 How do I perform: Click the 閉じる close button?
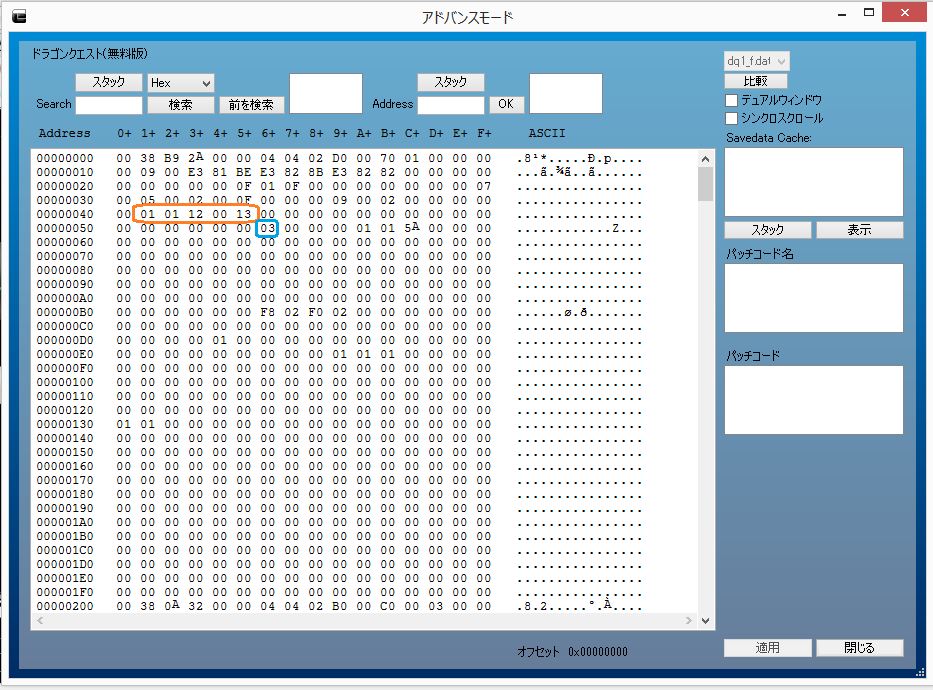[x=860, y=648]
